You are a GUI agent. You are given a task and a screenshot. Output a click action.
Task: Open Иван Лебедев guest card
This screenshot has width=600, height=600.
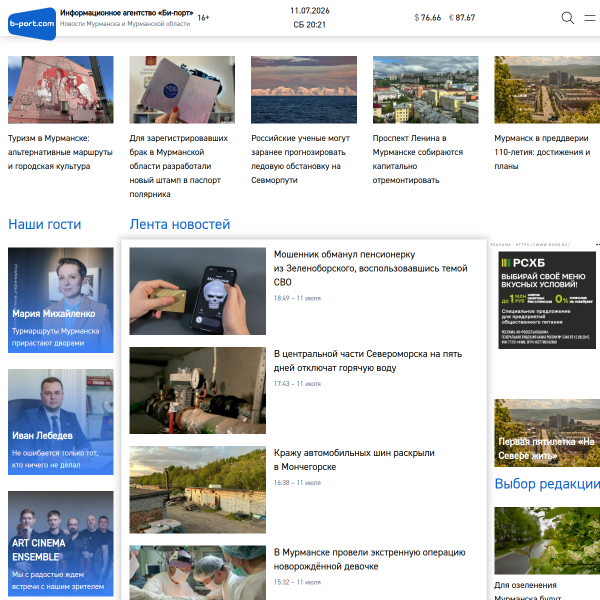tap(61, 422)
